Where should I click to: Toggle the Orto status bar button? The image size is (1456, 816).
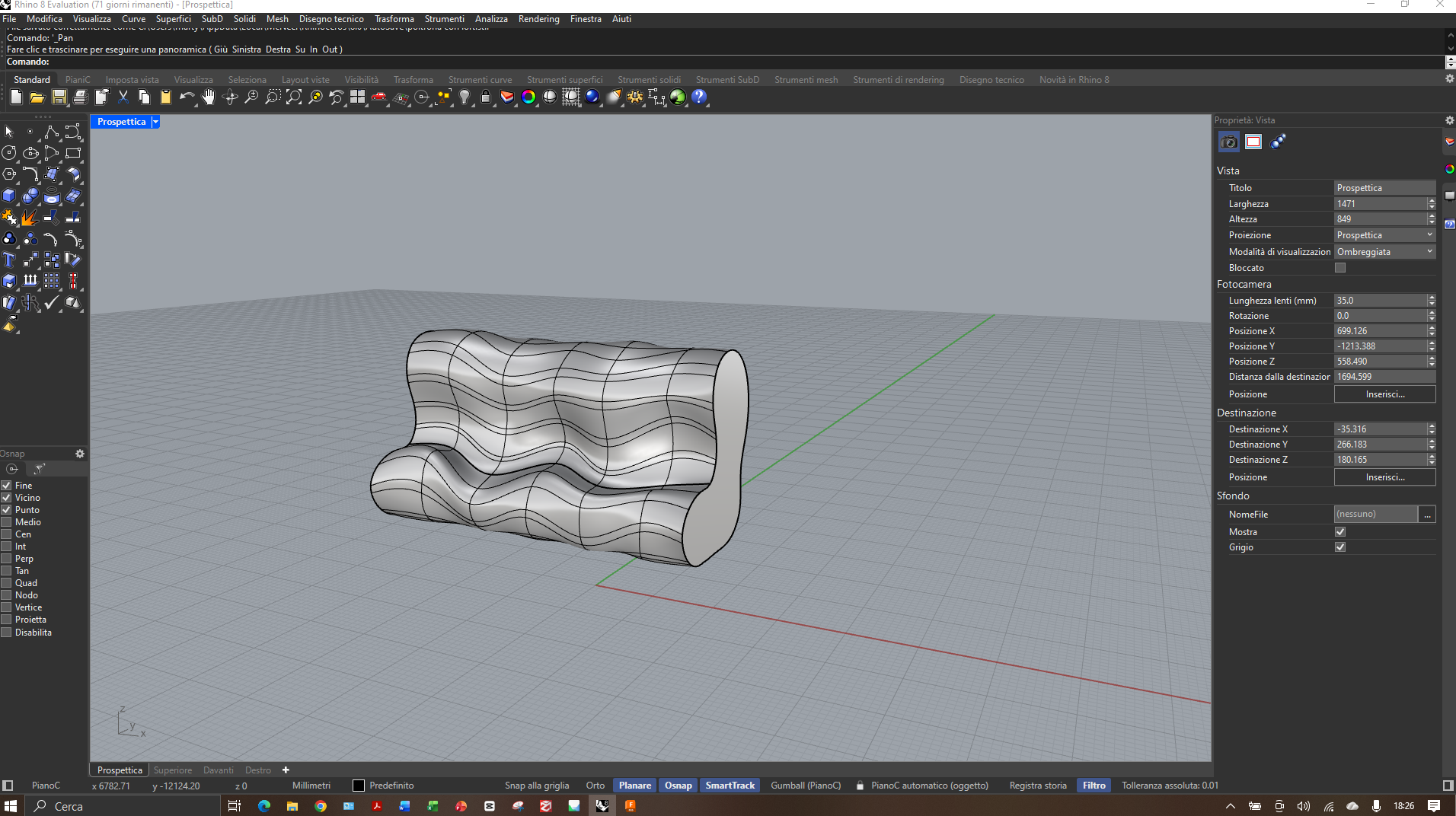coord(595,786)
